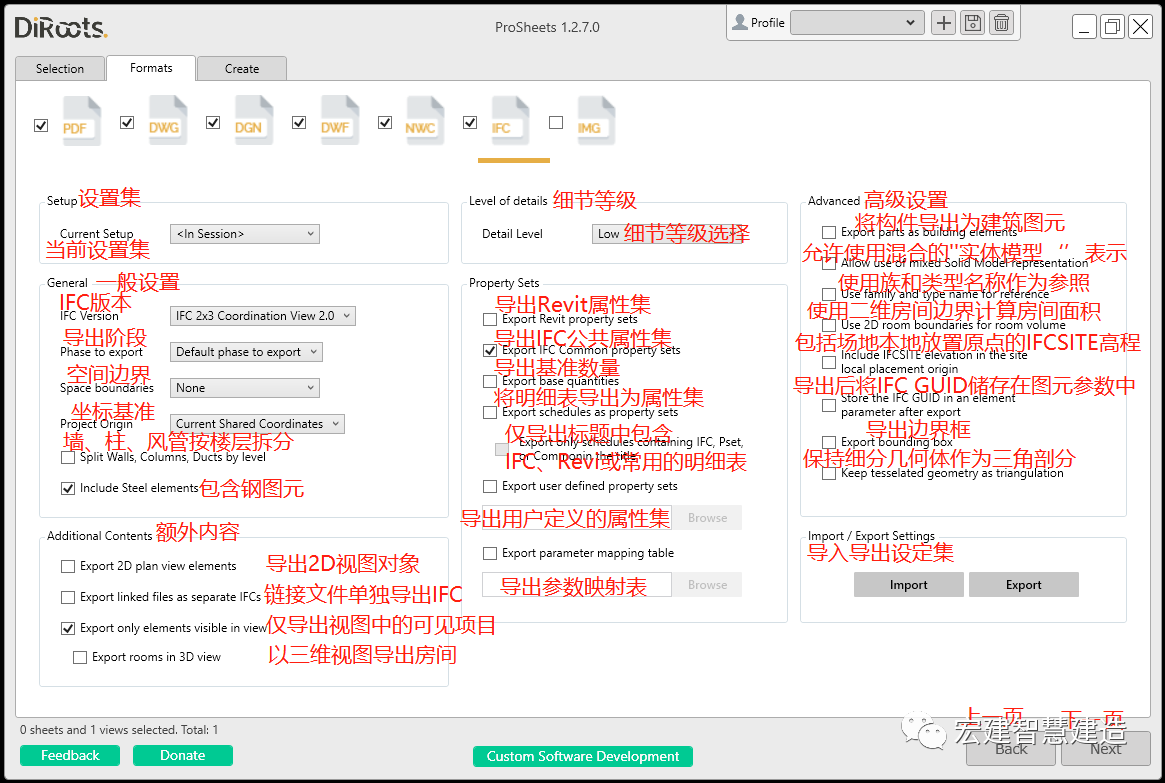
Task: Toggle Export IFC Common property sets
Action: [490, 351]
